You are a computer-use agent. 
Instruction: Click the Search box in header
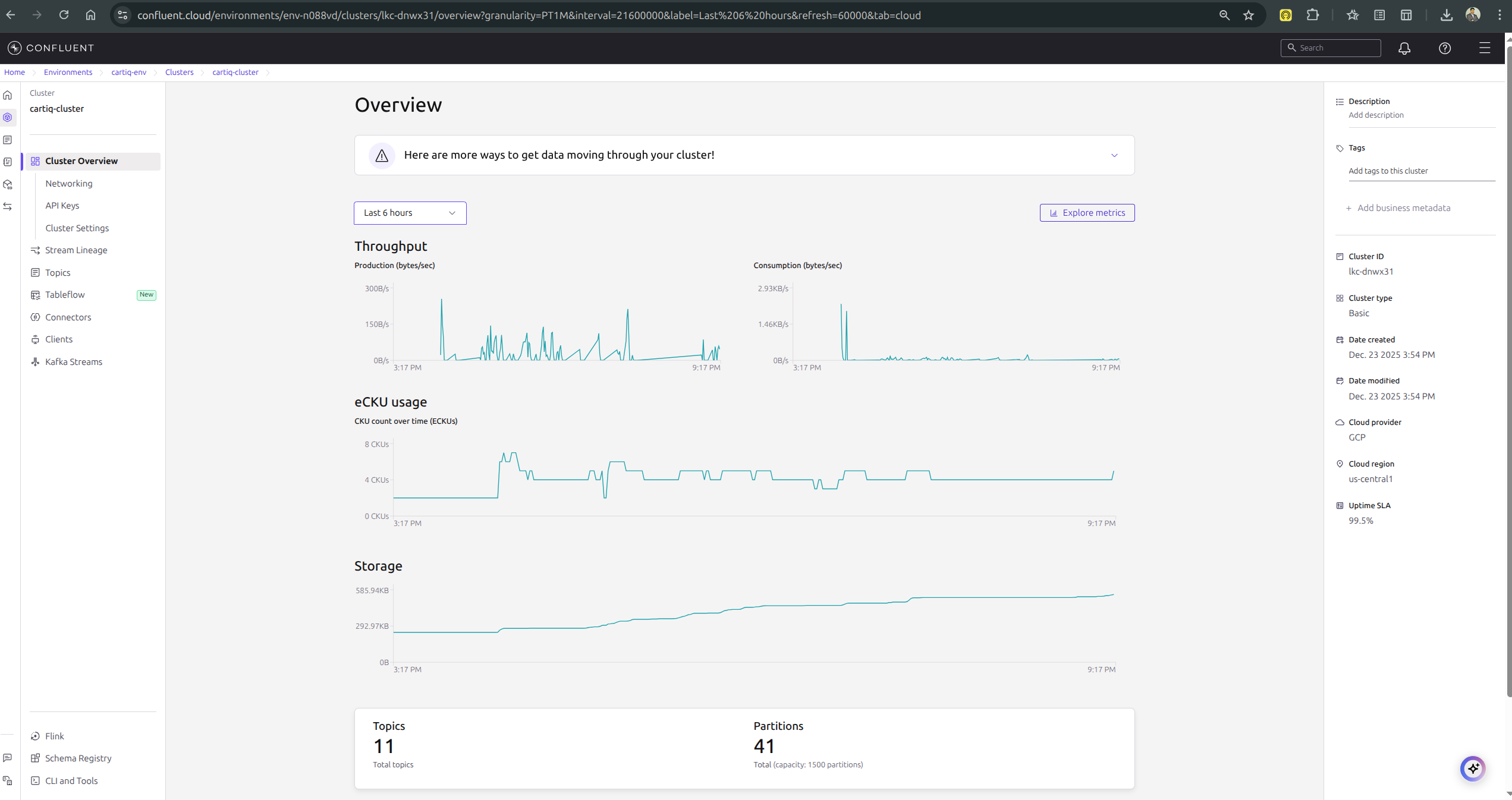pyautogui.click(x=1330, y=48)
